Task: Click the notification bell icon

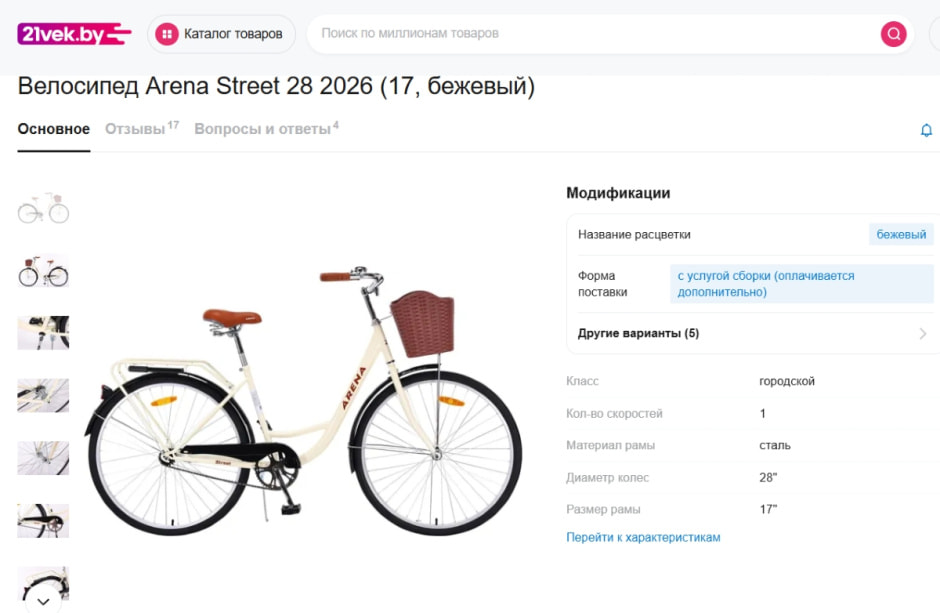Action: 926,130
